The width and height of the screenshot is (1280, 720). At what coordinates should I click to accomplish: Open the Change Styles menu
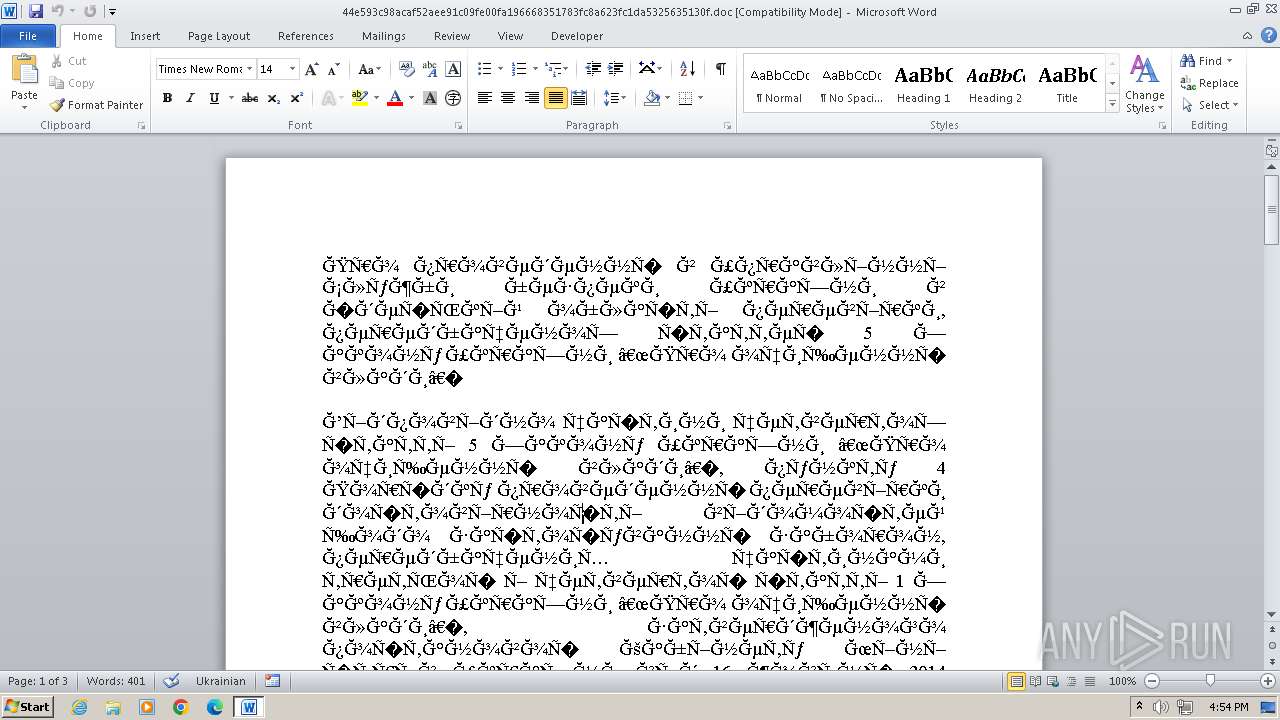pos(1144,85)
